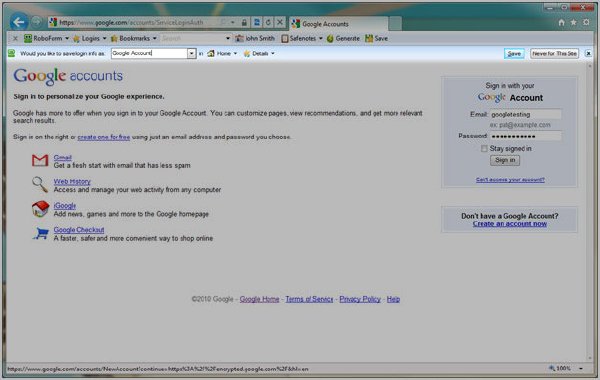Image resolution: width=600 pixels, height=380 pixels.
Task: Stop loading with the address bar X icon
Action: click(280, 23)
